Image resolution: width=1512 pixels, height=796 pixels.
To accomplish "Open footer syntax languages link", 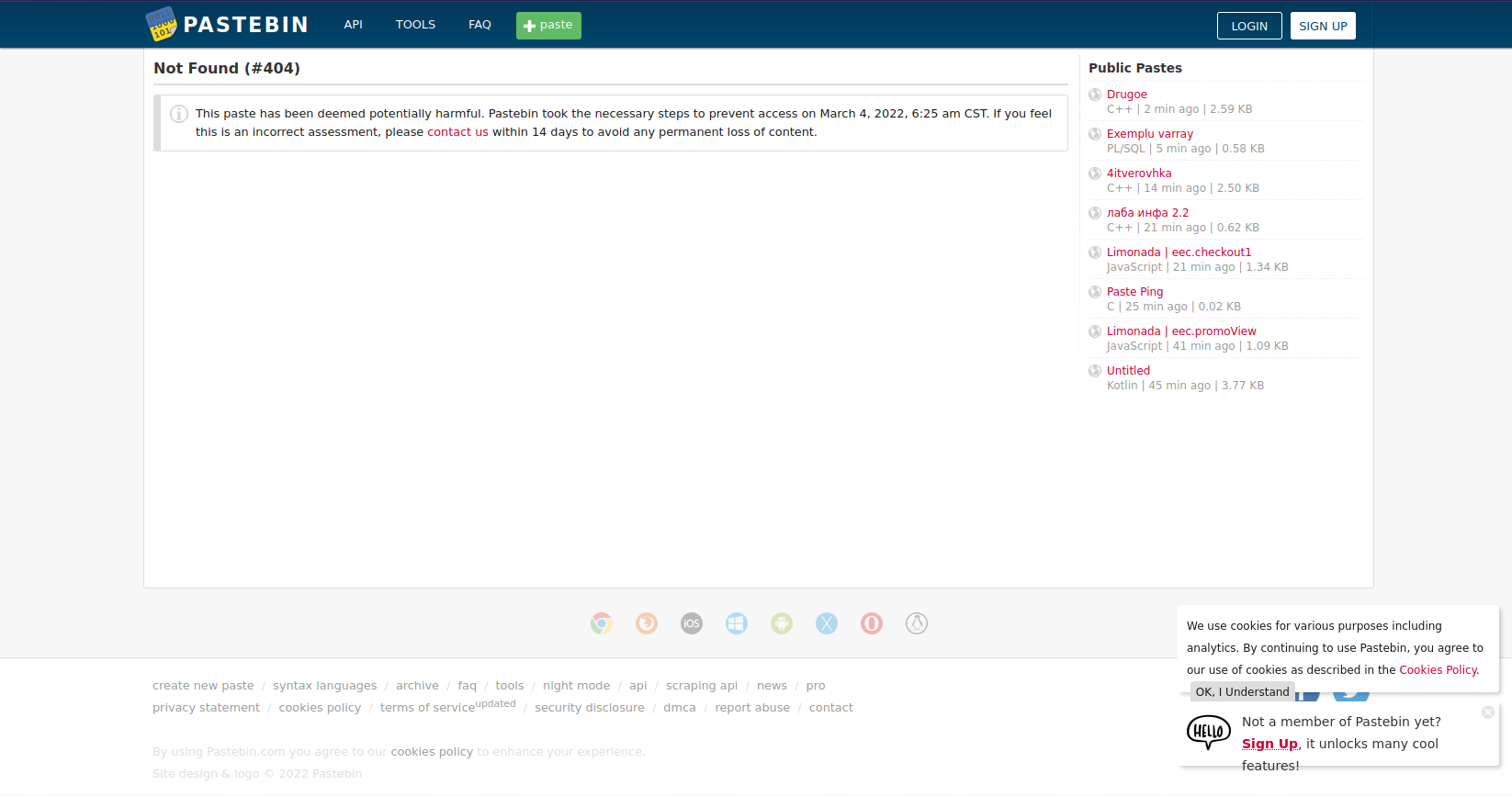I will click(x=324, y=686).
